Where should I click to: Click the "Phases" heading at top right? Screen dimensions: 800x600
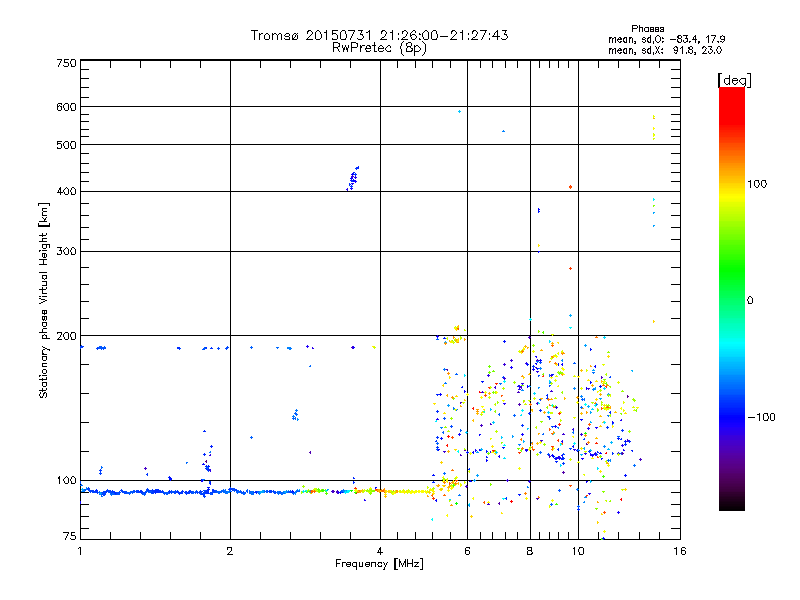click(x=647, y=29)
